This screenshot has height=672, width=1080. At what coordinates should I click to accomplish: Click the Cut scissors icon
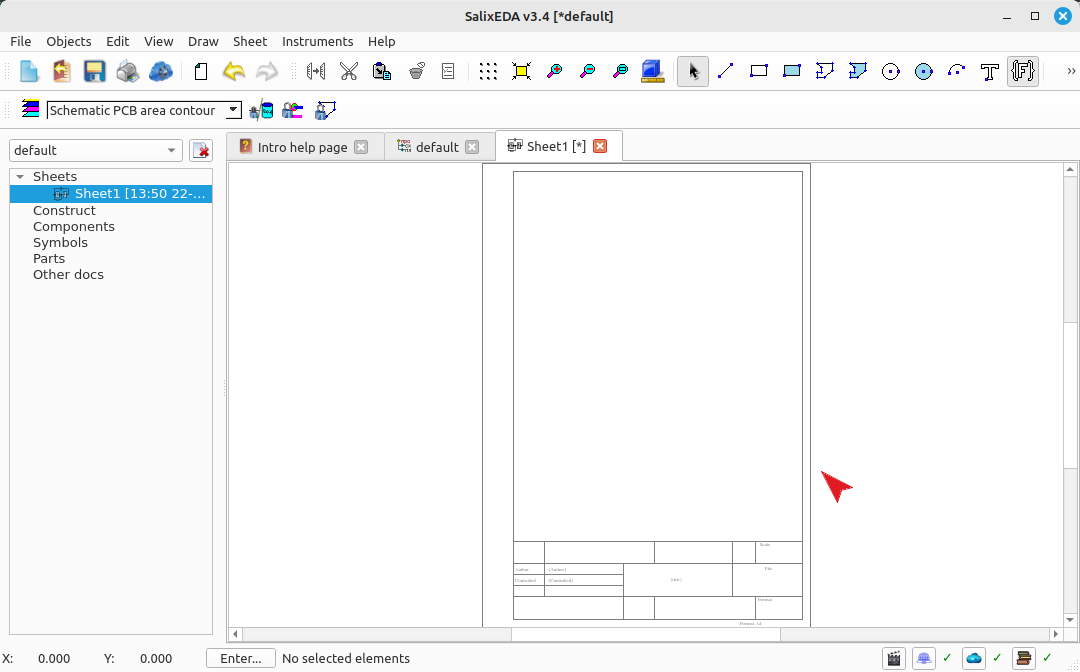point(349,71)
